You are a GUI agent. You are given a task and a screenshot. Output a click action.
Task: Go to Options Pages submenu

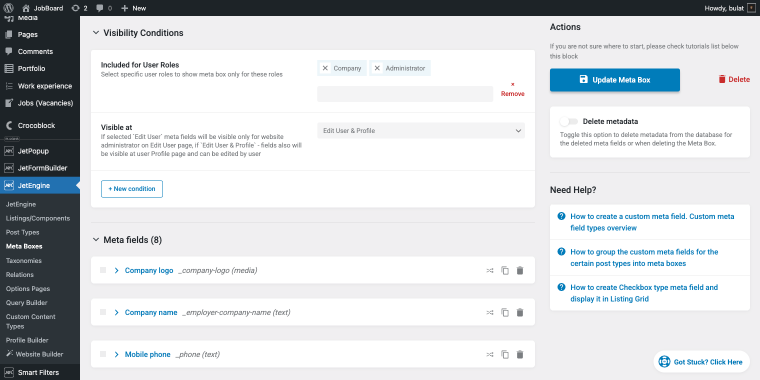28,289
